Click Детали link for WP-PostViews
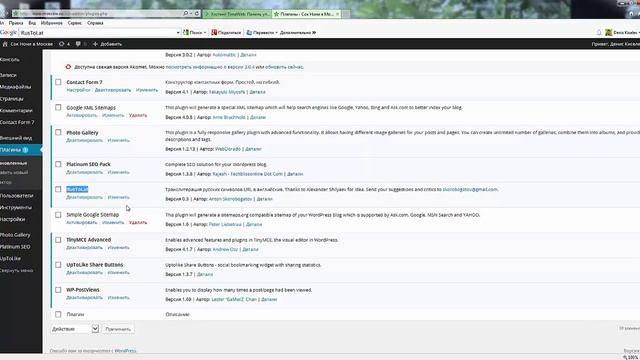This screenshot has height=360, width=640. pyautogui.click(x=269, y=300)
